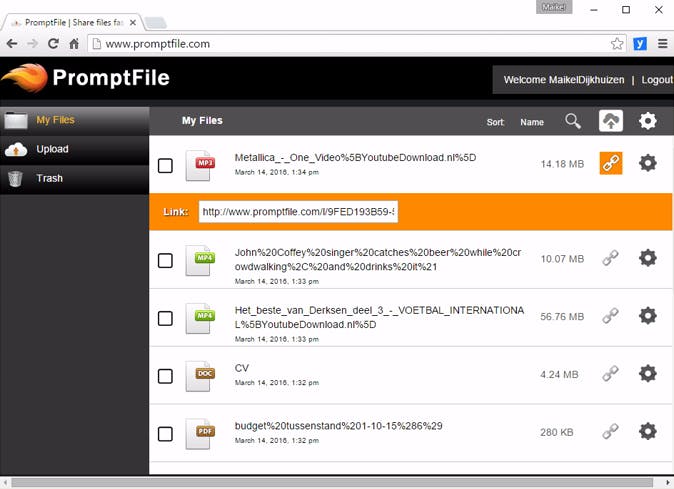Click the 4.24 MB size text
Viewport: 674px width, 489px height.
click(x=559, y=375)
